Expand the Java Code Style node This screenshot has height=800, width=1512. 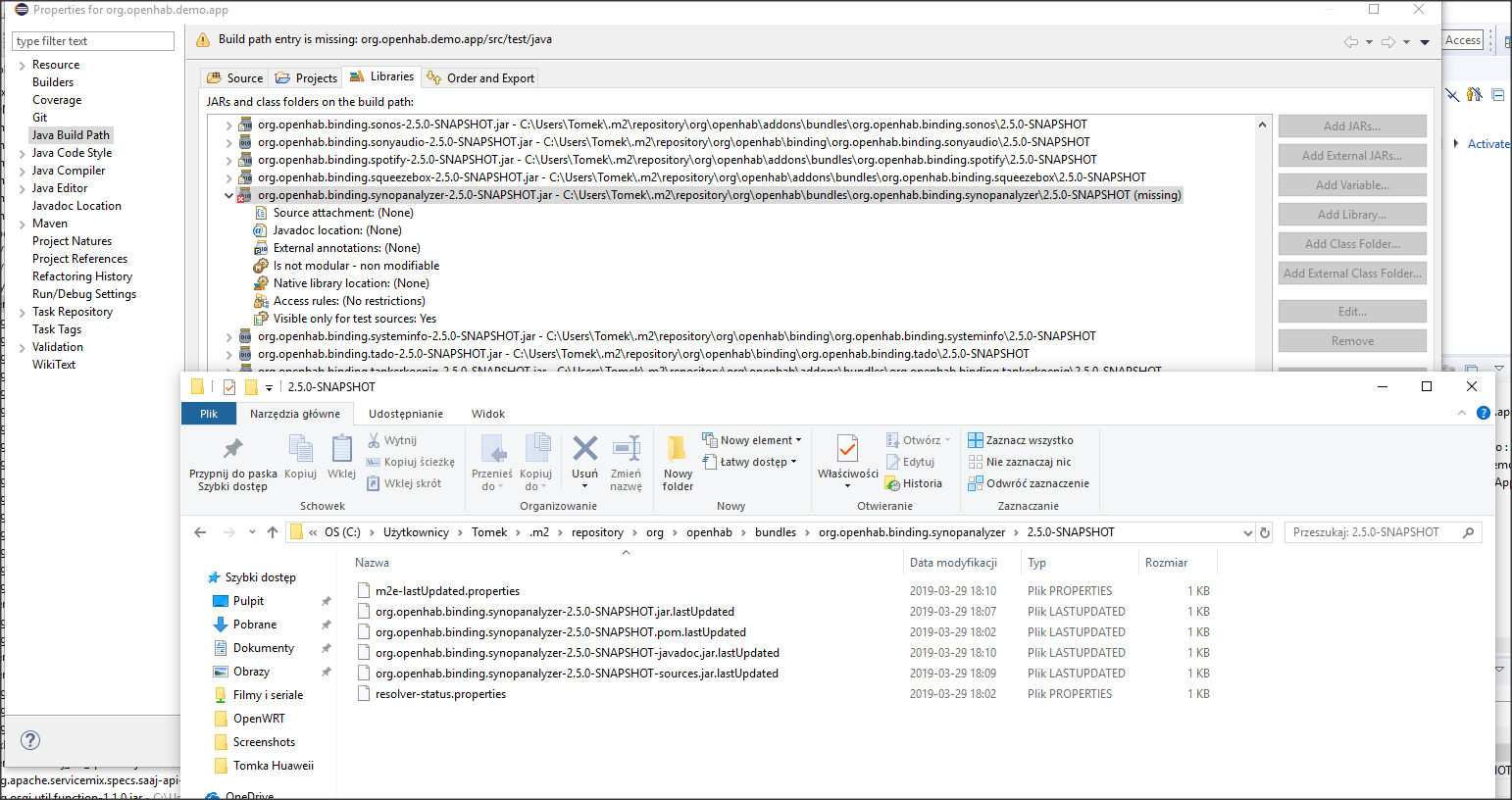point(22,154)
